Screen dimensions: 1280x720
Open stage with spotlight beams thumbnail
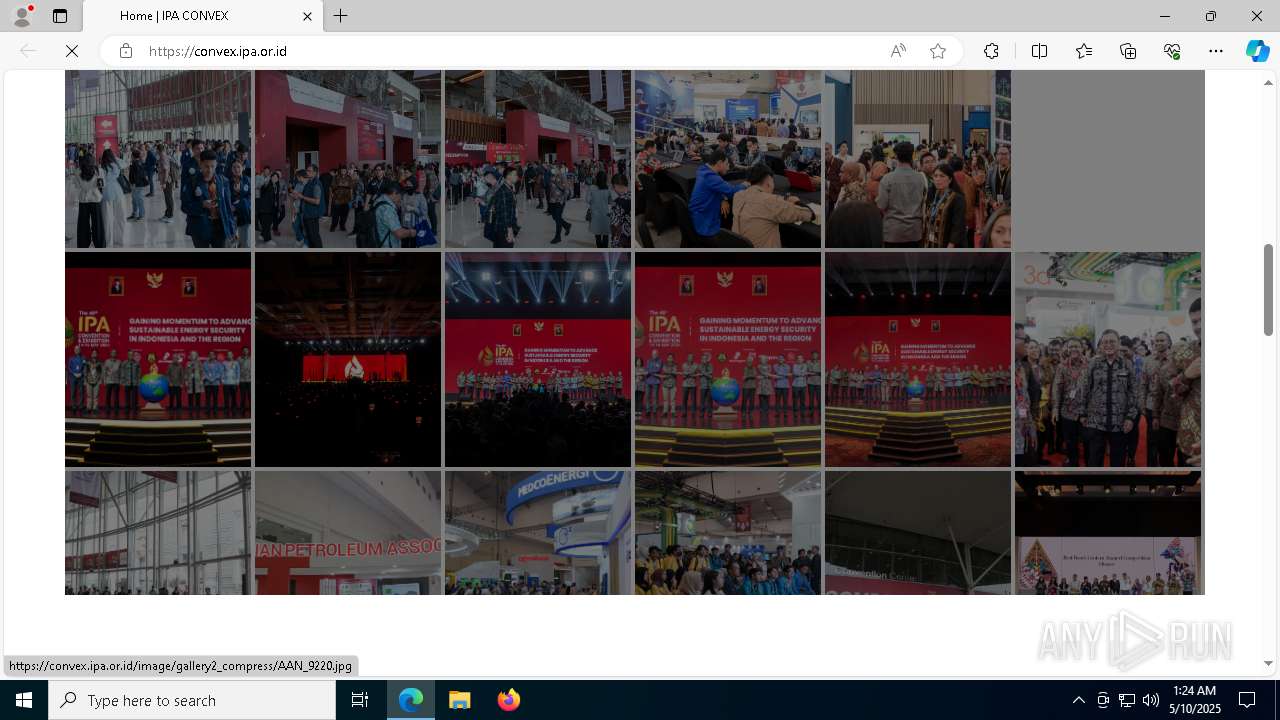pyautogui.click(x=538, y=359)
